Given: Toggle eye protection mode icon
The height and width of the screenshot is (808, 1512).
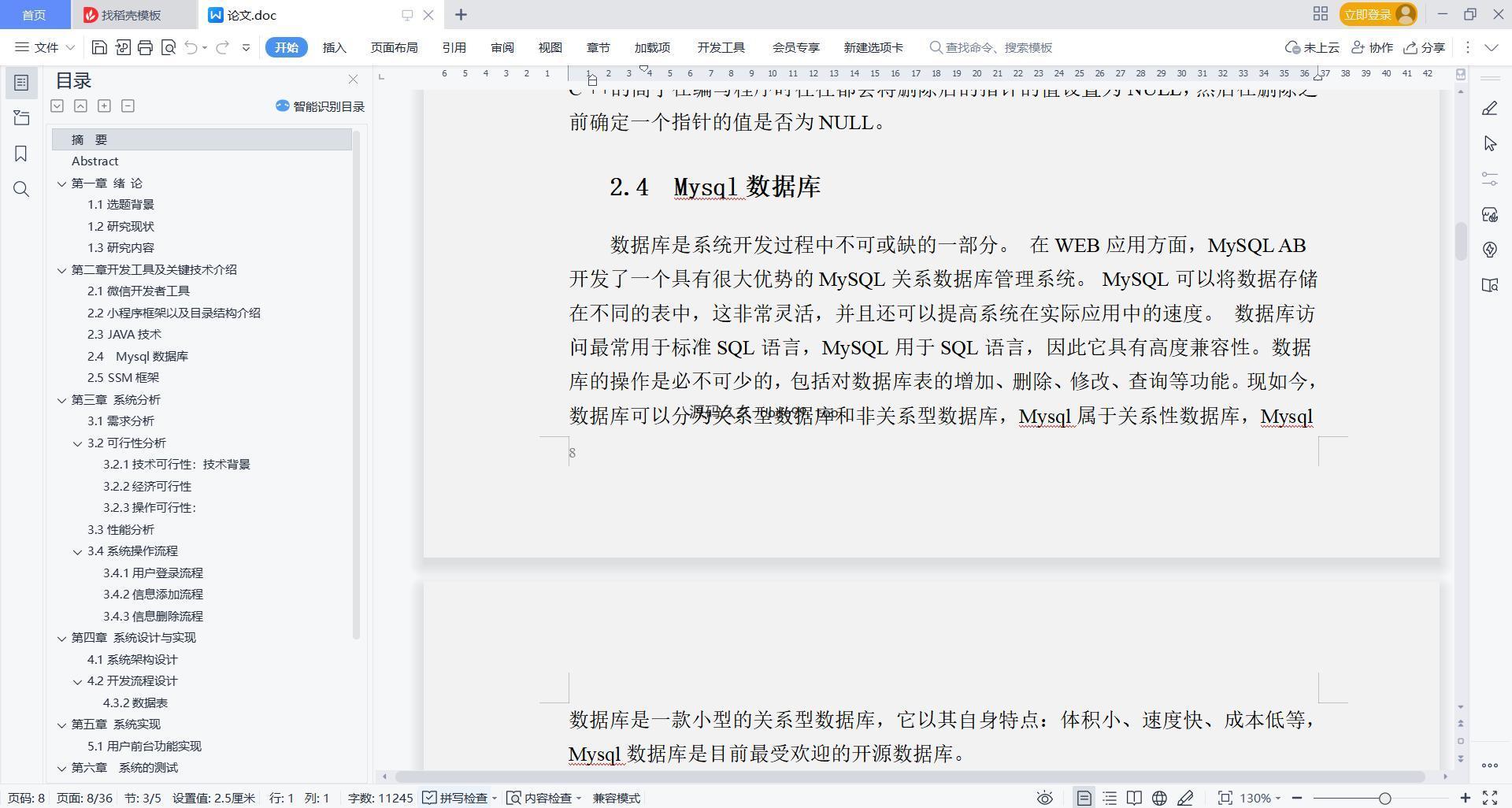Looking at the screenshot, I should click(x=1044, y=798).
